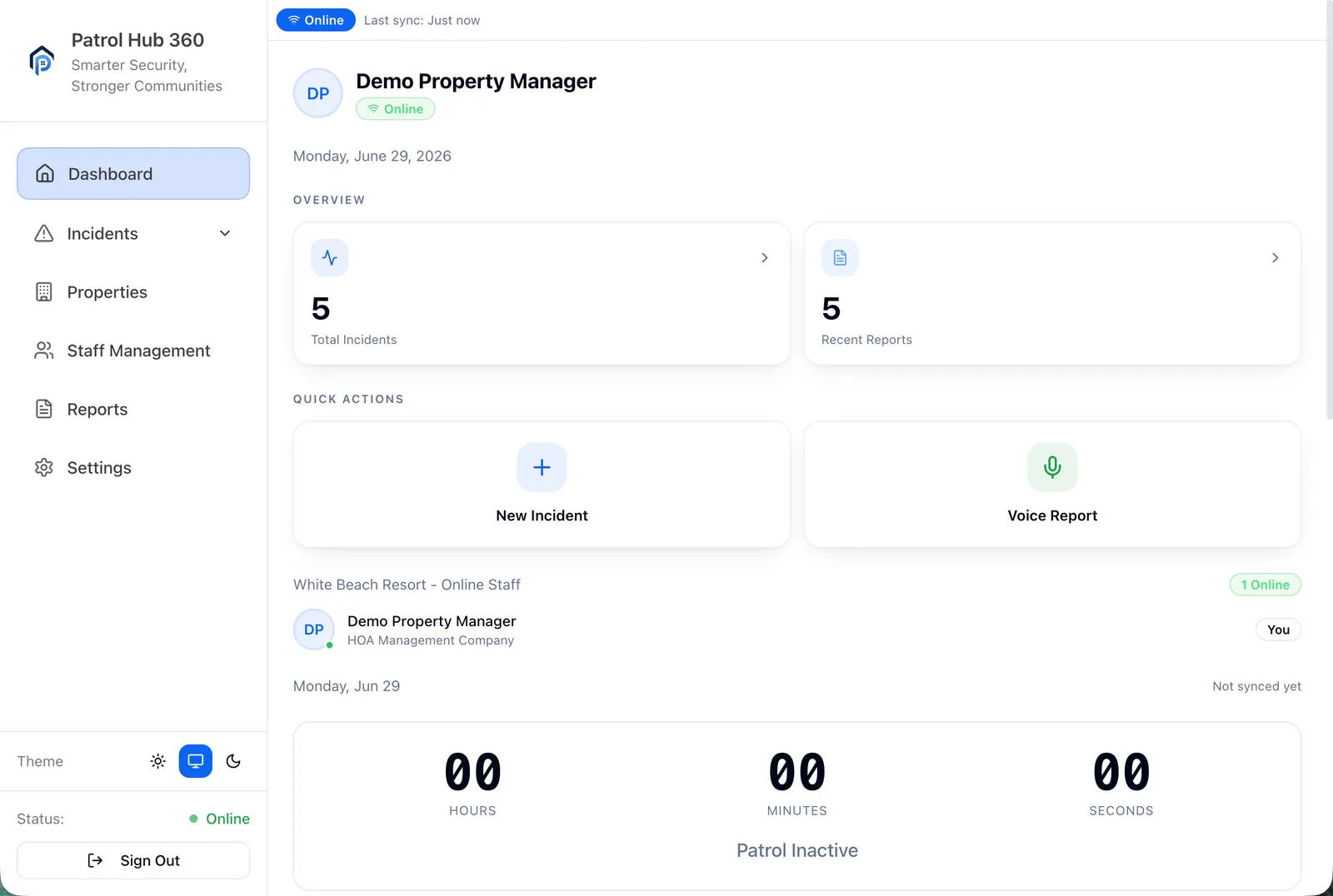Click the green Online badge under profile name
This screenshot has height=896, width=1333.
(396, 109)
